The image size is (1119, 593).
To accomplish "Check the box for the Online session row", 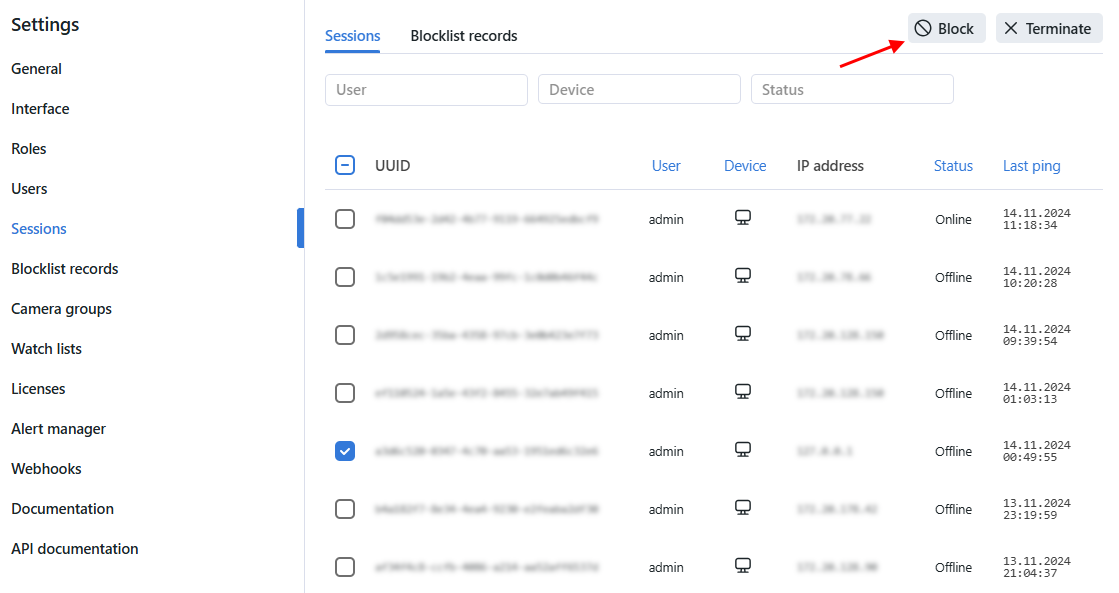I will pos(345,219).
